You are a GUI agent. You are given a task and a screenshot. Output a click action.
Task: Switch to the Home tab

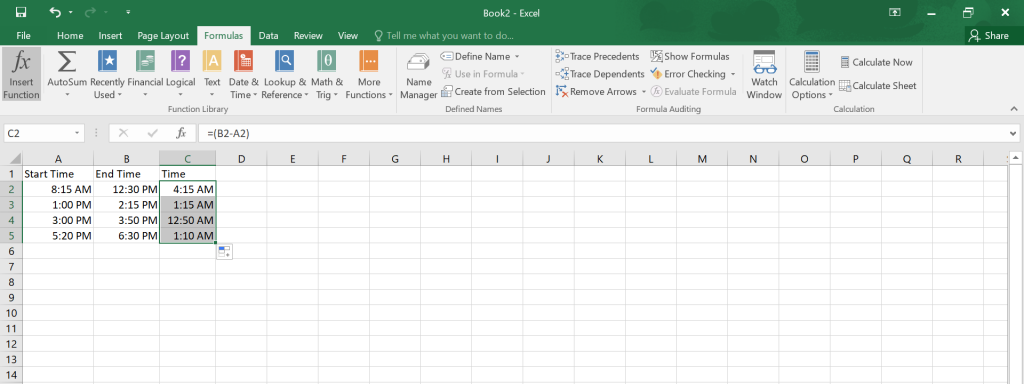pos(70,36)
